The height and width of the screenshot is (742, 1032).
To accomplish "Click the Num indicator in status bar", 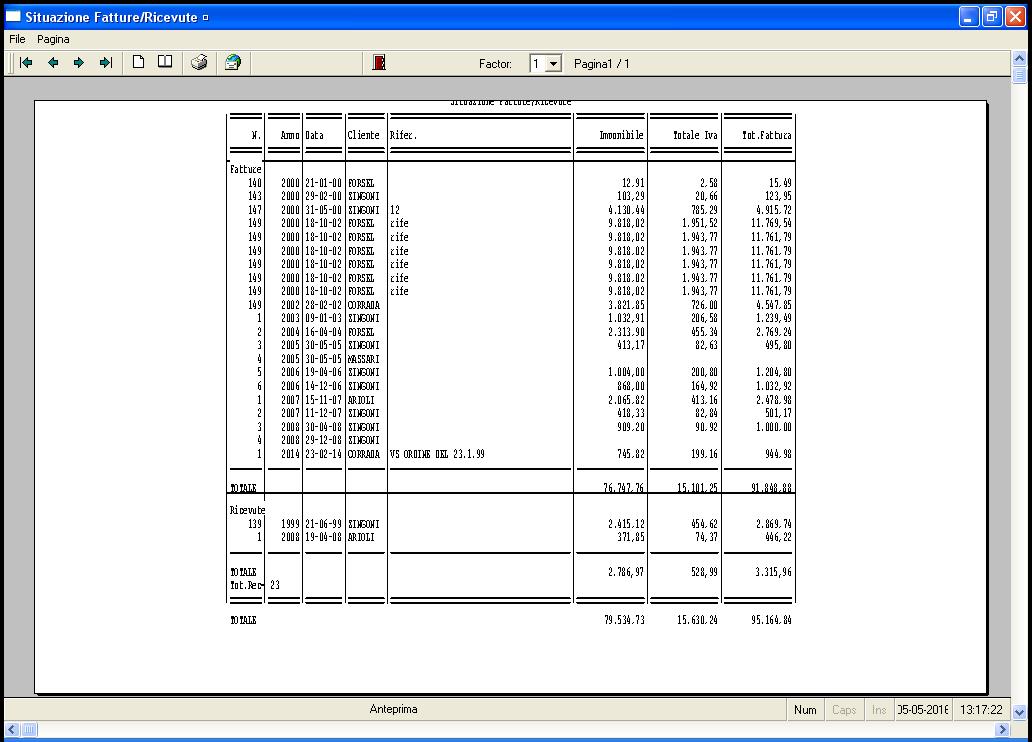I will coord(804,710).
